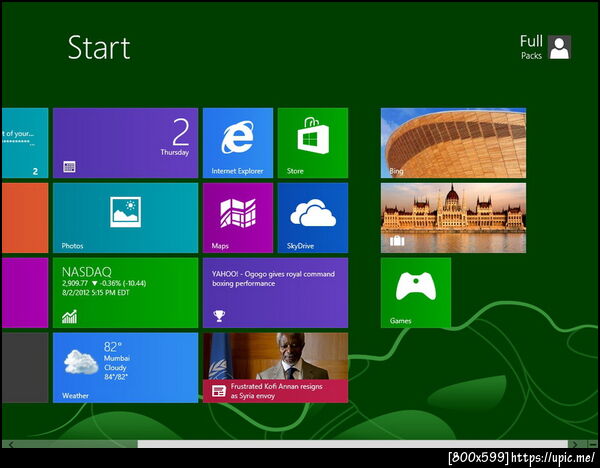Open the Weather tile for Mumbai
Image resolution: width=600 pixels, height=468 pixels.
[x=126, y=368]
